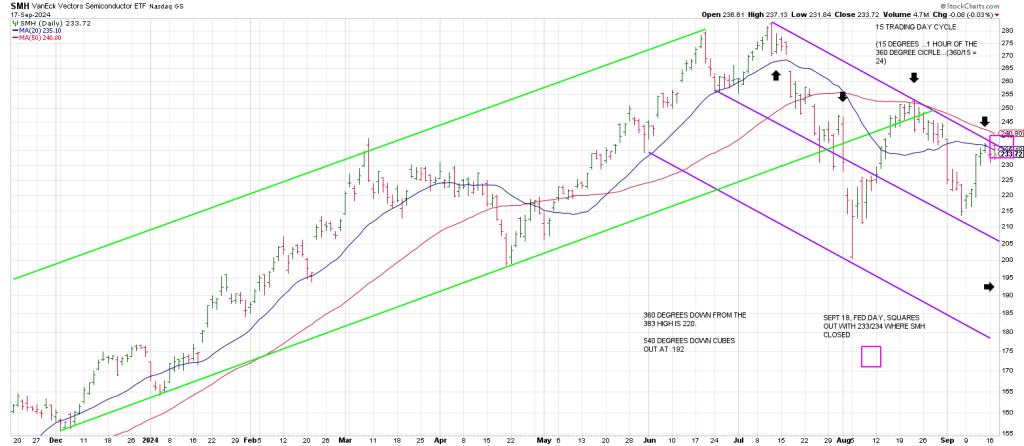Viewport: 1024px width, 446px height.
Task: Click the right-pointing black arrow near 190
Action: coord(990,287)
